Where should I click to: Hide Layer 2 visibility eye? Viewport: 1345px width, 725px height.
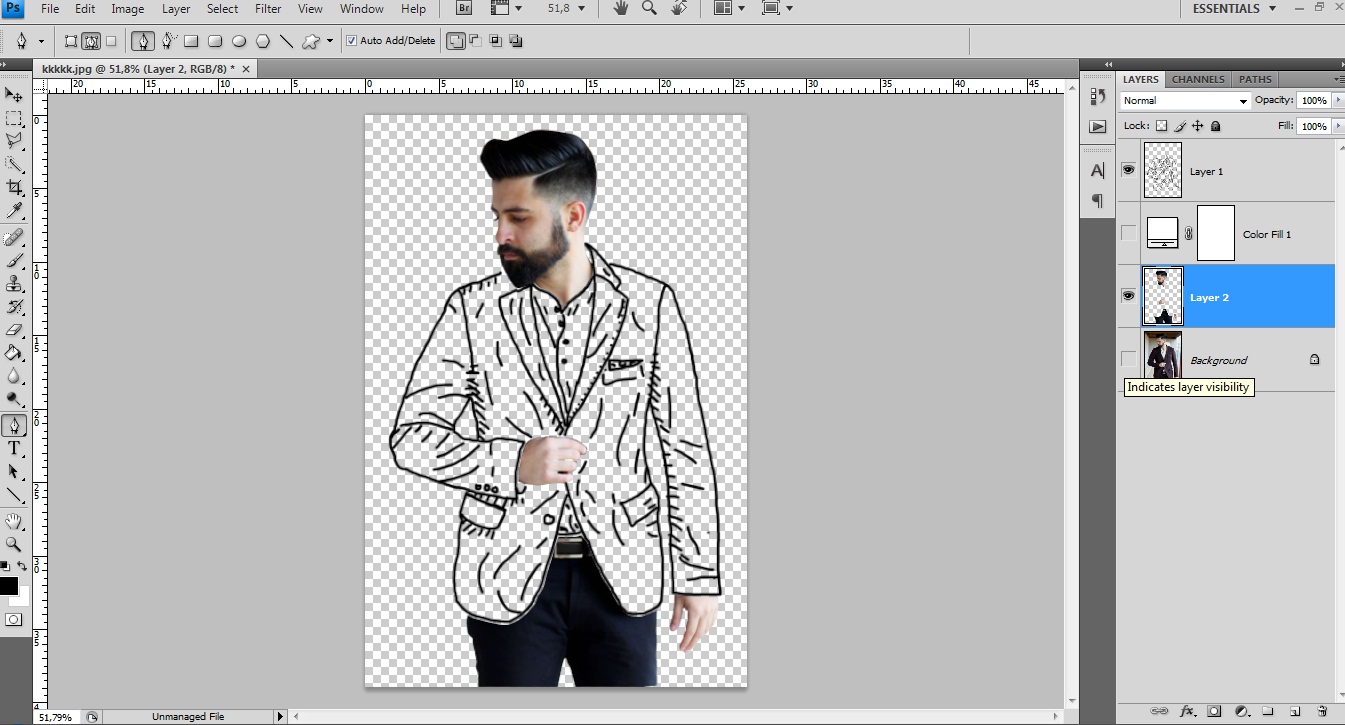click(1128, 296)
